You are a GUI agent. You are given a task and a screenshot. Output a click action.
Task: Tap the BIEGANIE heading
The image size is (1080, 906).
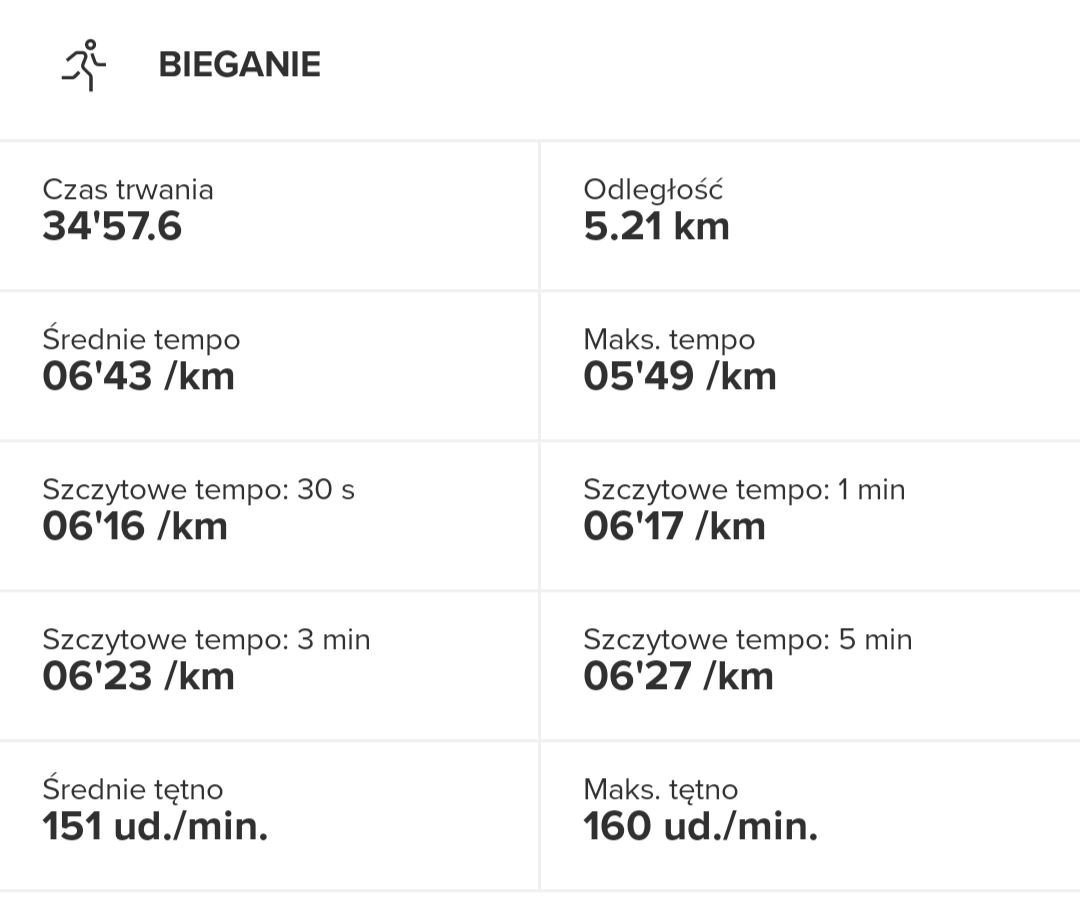(239, 65)
